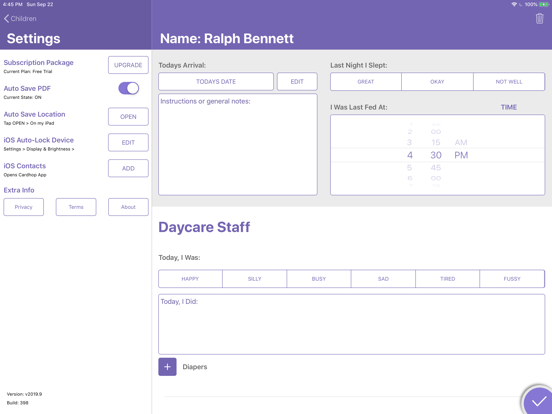This screenshot has height=414, width=552.
Task: Select NOT WELL sleep option
Action: click(509, 82)
